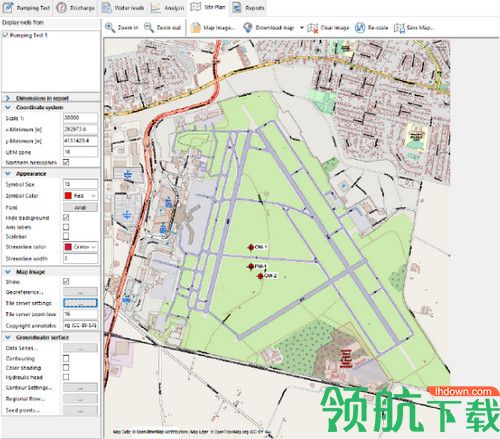Collapse the Coordinate system section

point(8,107)
